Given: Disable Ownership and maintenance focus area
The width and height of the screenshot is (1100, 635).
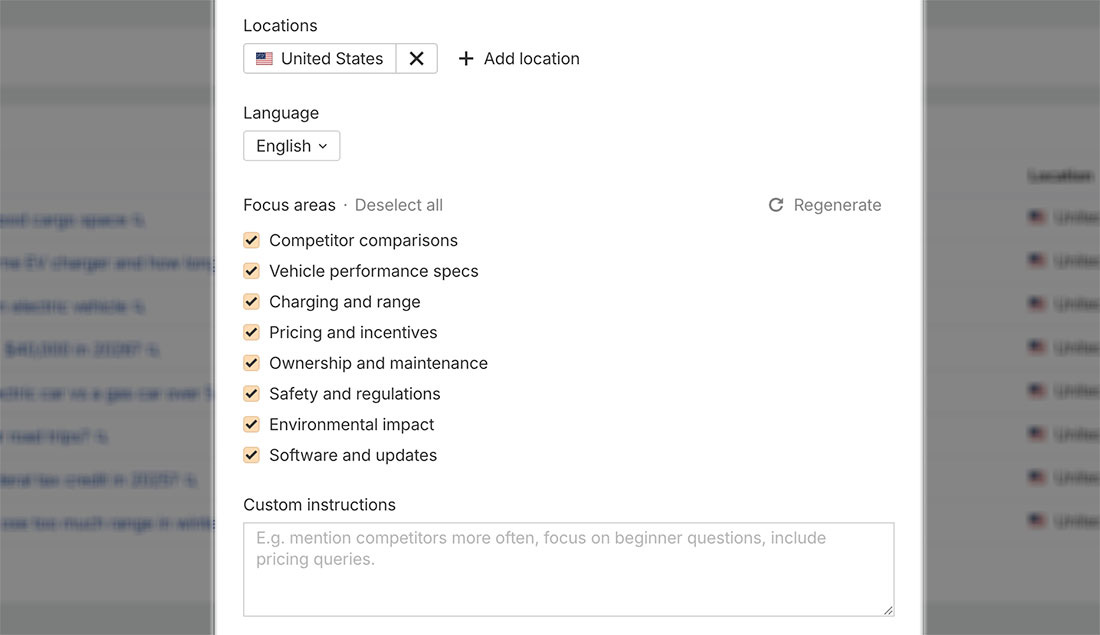Looking at the screenshot, I should [252, 363].
